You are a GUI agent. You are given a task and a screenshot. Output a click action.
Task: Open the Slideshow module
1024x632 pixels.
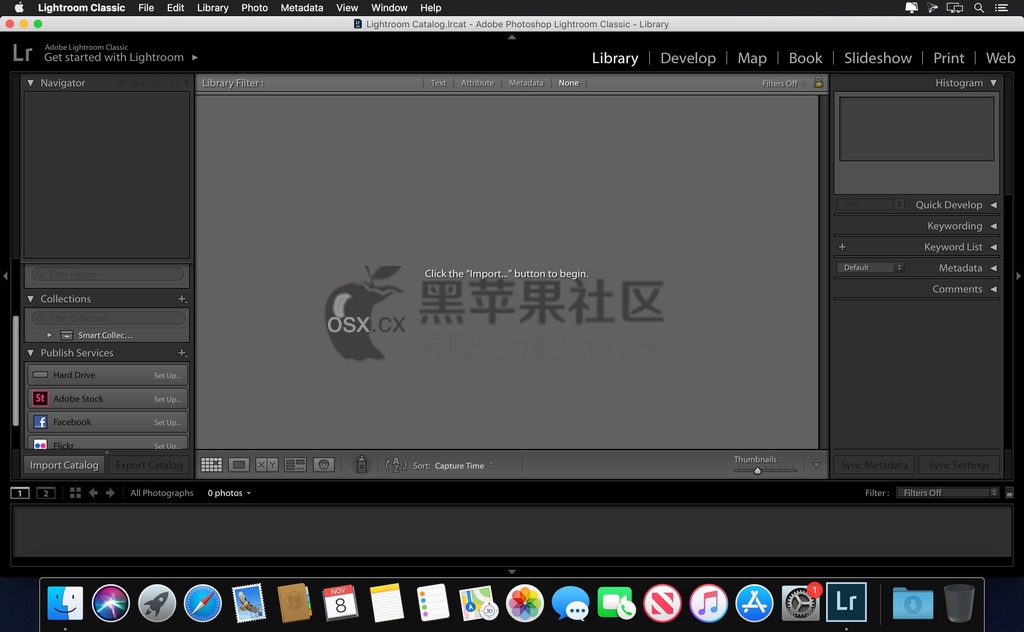point(878,58)
